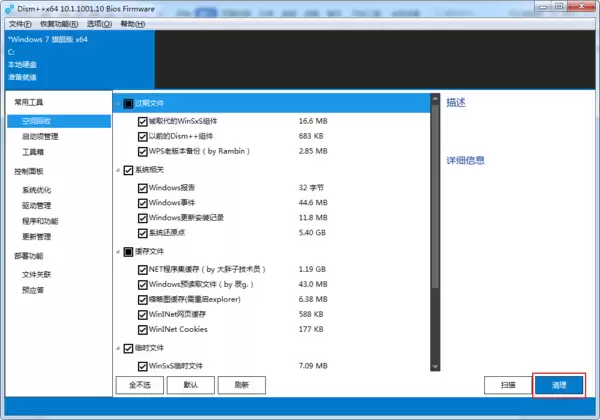Open 驱动管理 in the sidebar

pos(36,206)
